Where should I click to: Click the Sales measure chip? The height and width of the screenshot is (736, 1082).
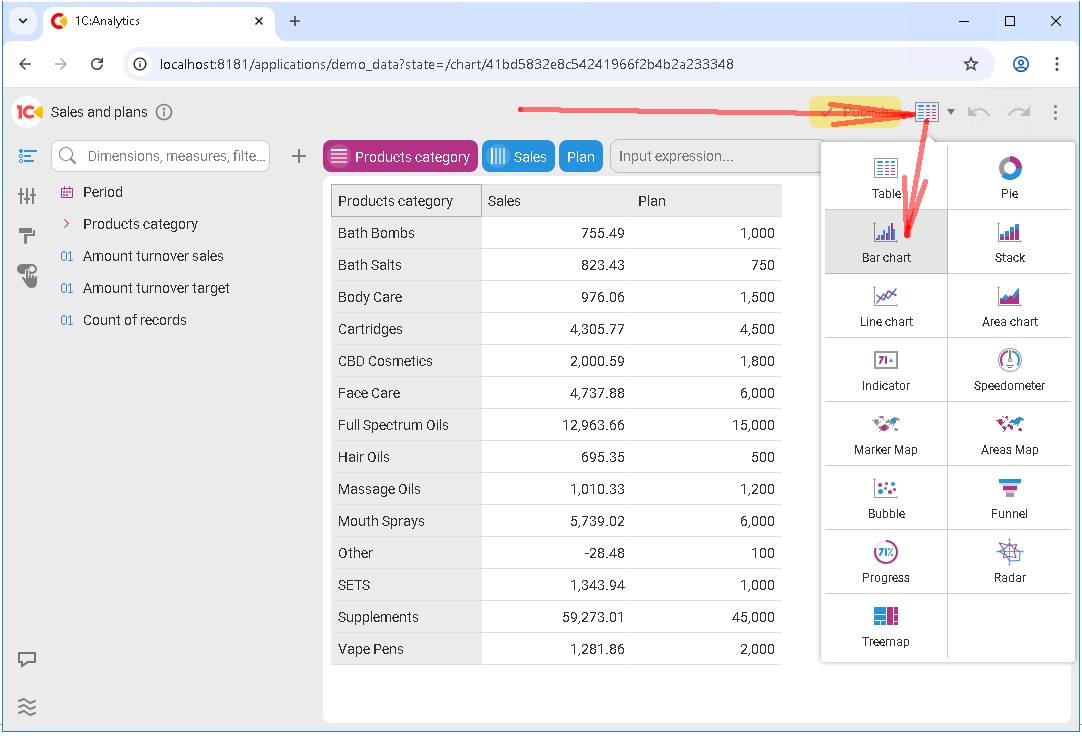pos(518,156)
